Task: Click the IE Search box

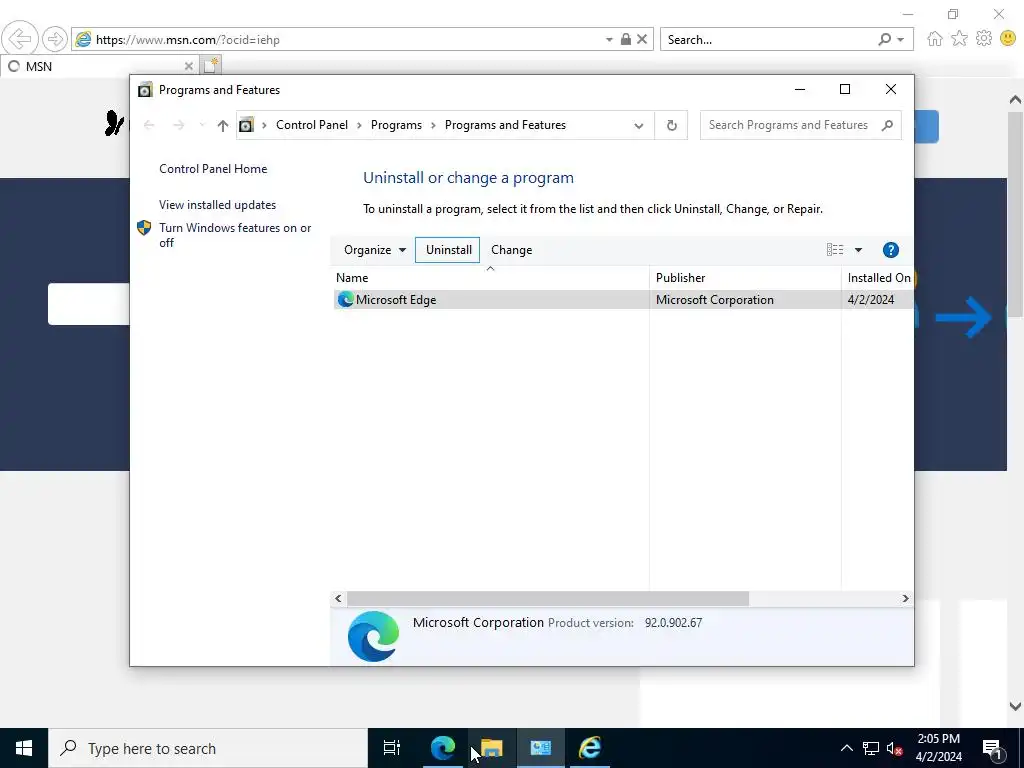Action: 767,40
